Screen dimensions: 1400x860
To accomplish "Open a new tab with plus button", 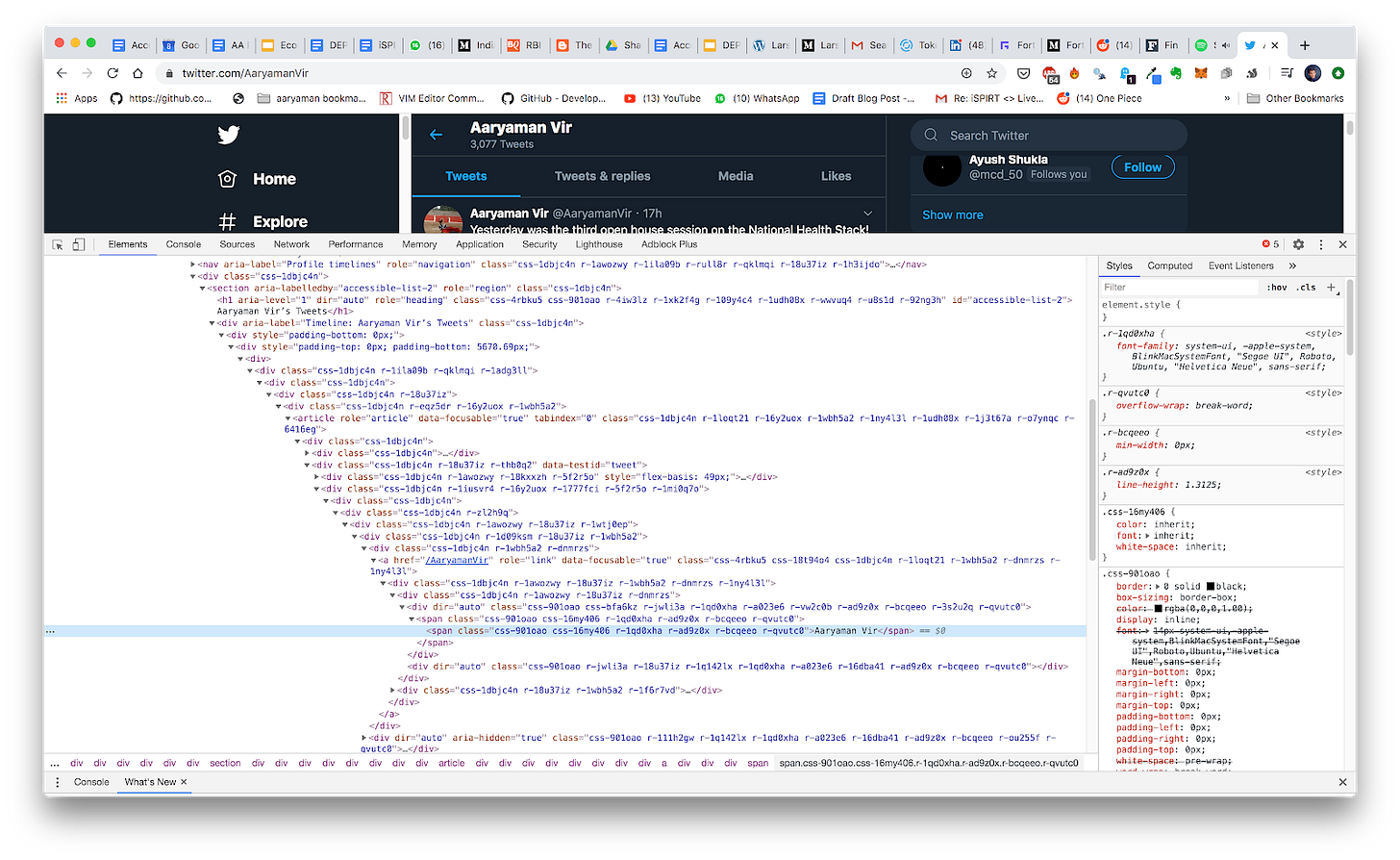I will 1305,45.
